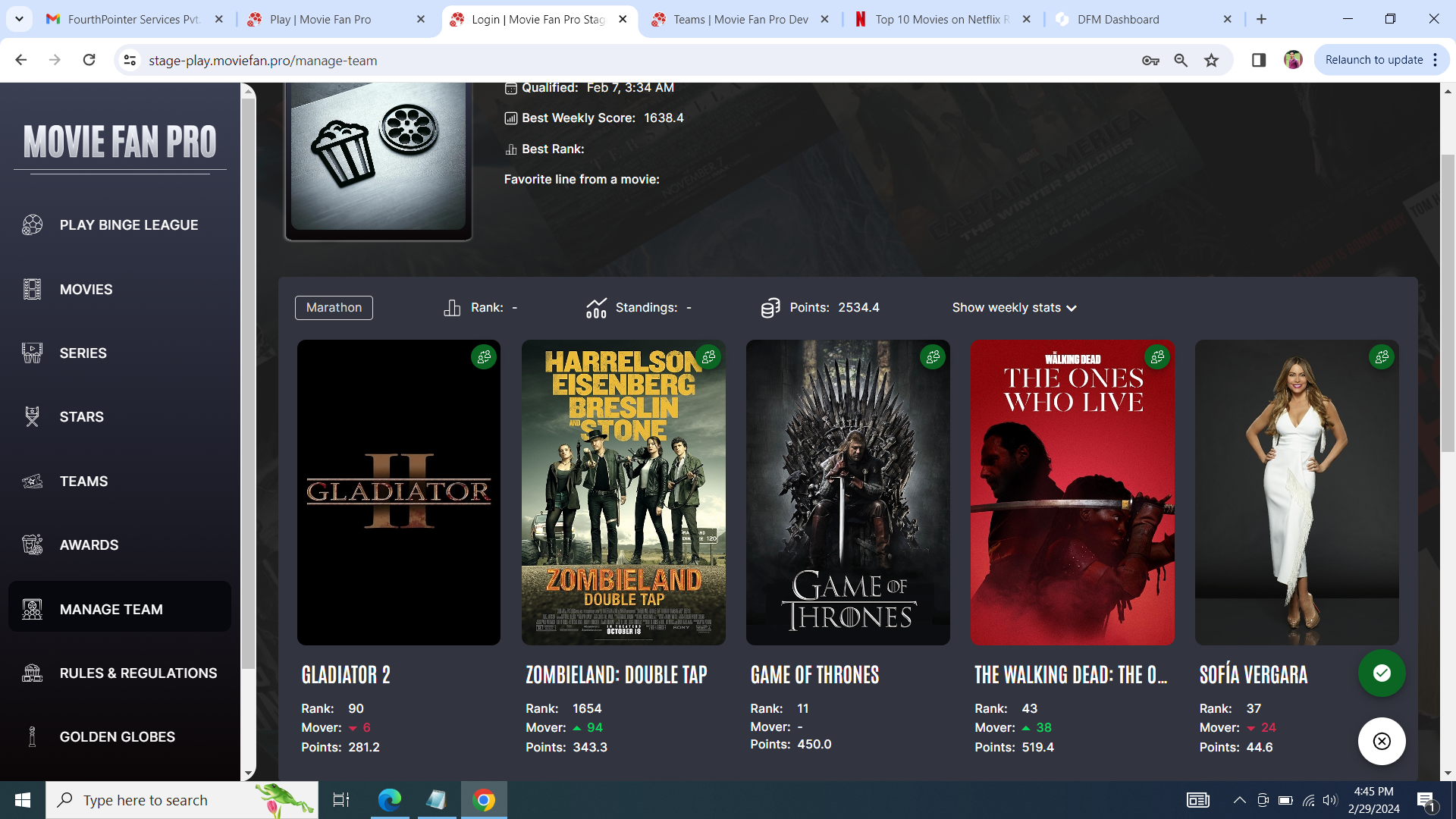The width and height of the screenshot is (1456, 819).
Task: Open saved passwords key icon
Action: (x=1150, y=61)
